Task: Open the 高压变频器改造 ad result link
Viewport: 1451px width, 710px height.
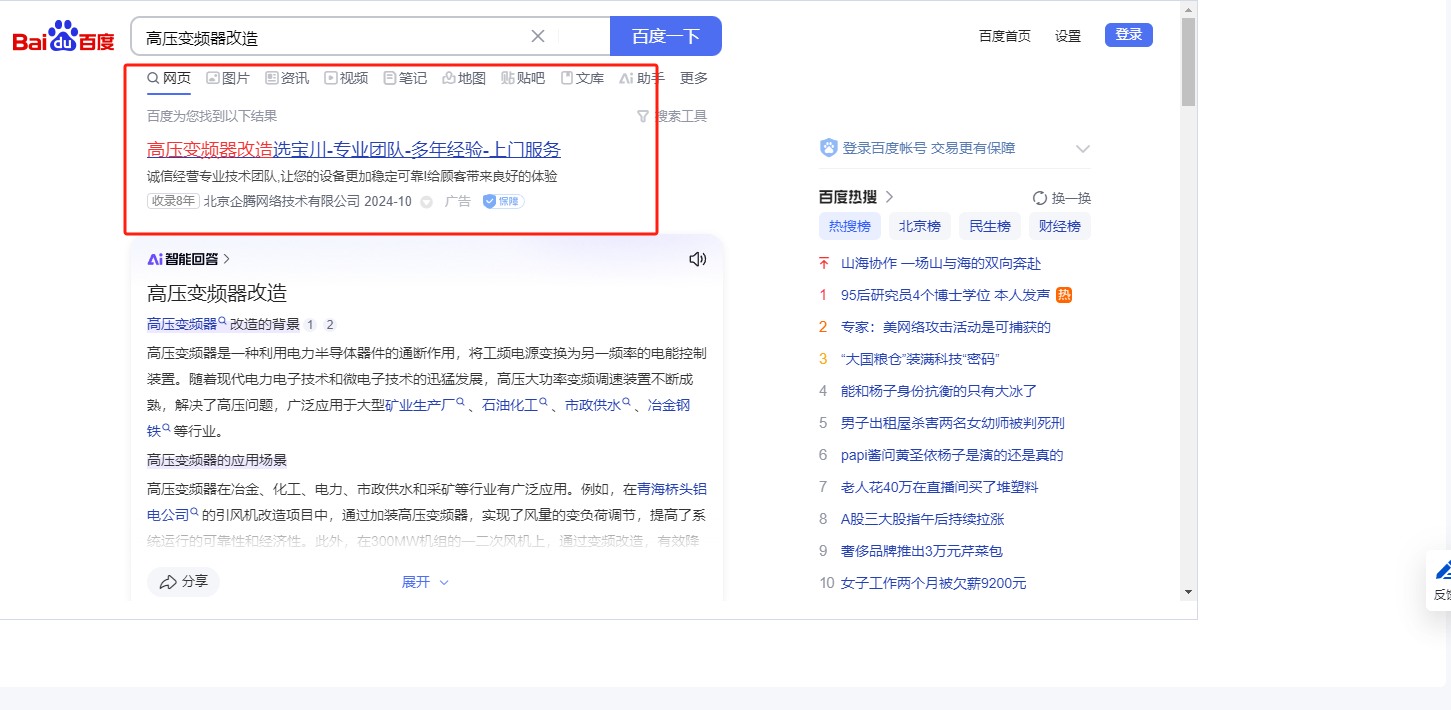Action: pos(354,150)
